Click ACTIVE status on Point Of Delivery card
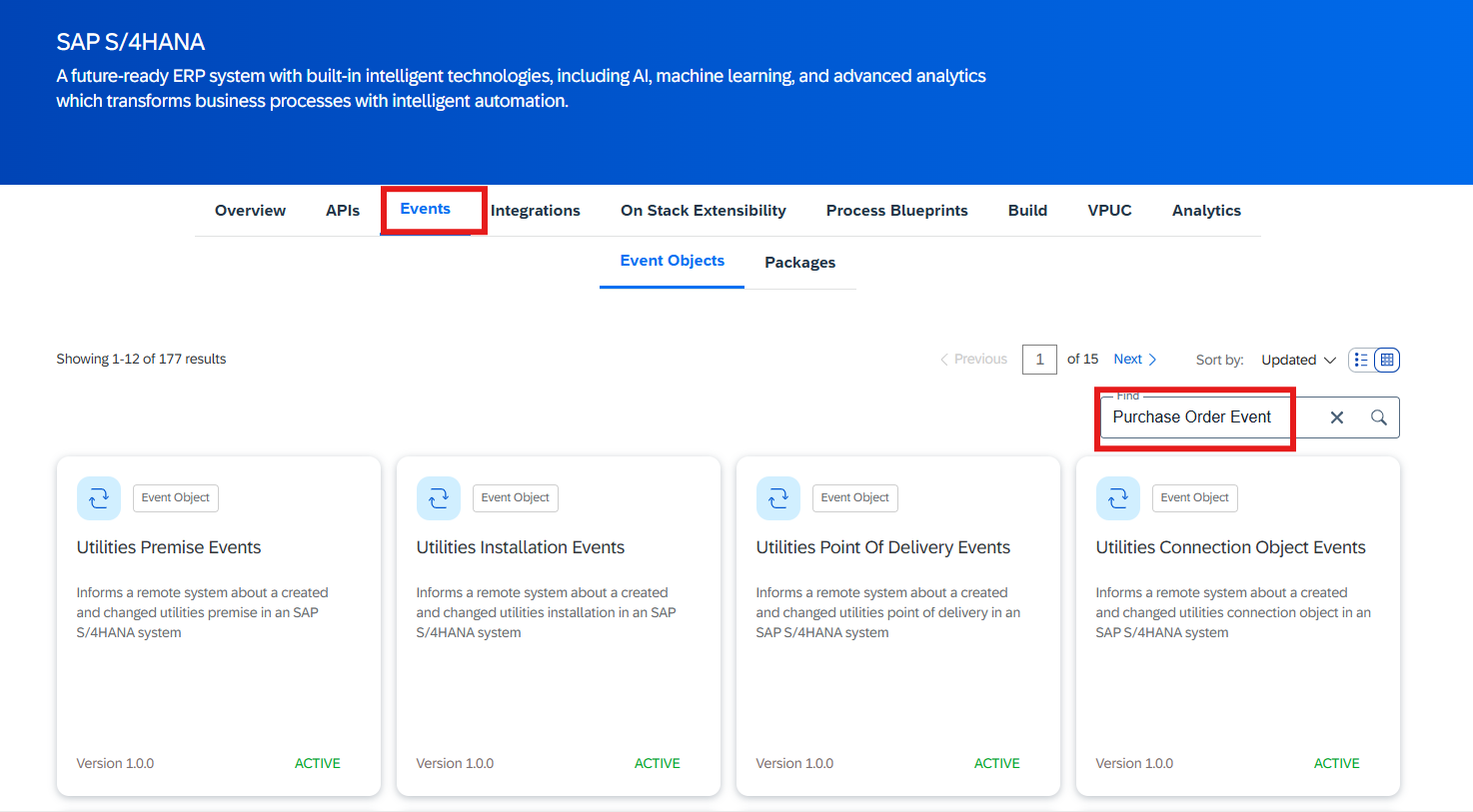 pyautogui.click(x=997, y=763)
